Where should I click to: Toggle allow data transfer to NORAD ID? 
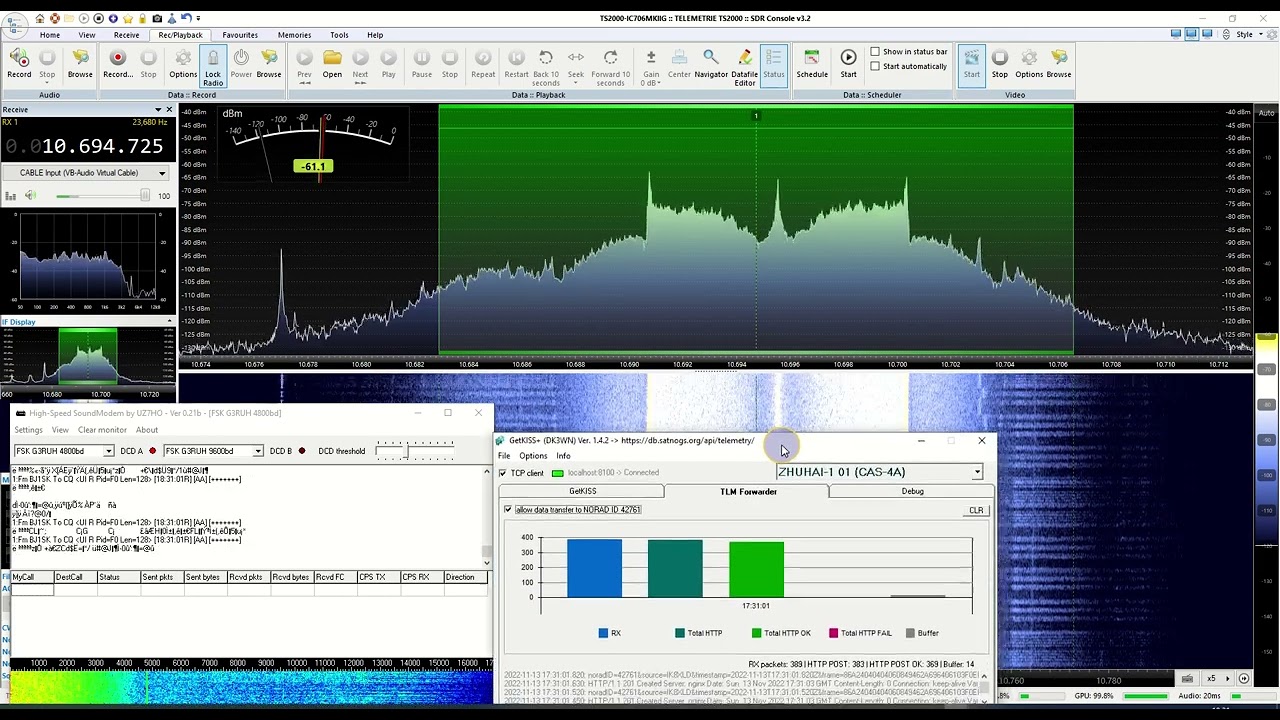(x=508, y=510)
